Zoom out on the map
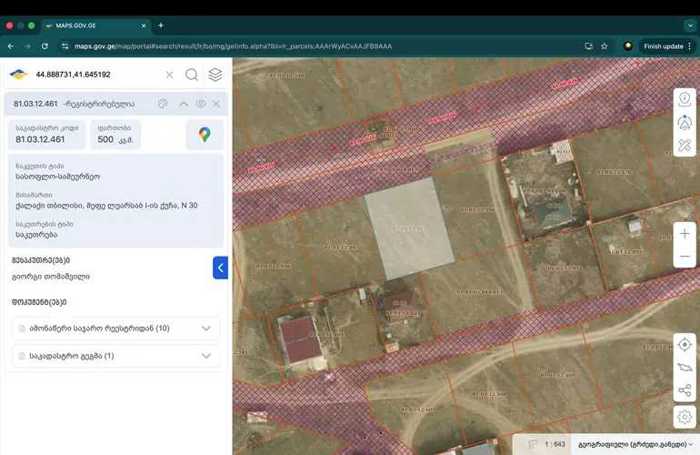Image resolution: width=700 pixels, height=455 pixels. click(x=684, y=257)
